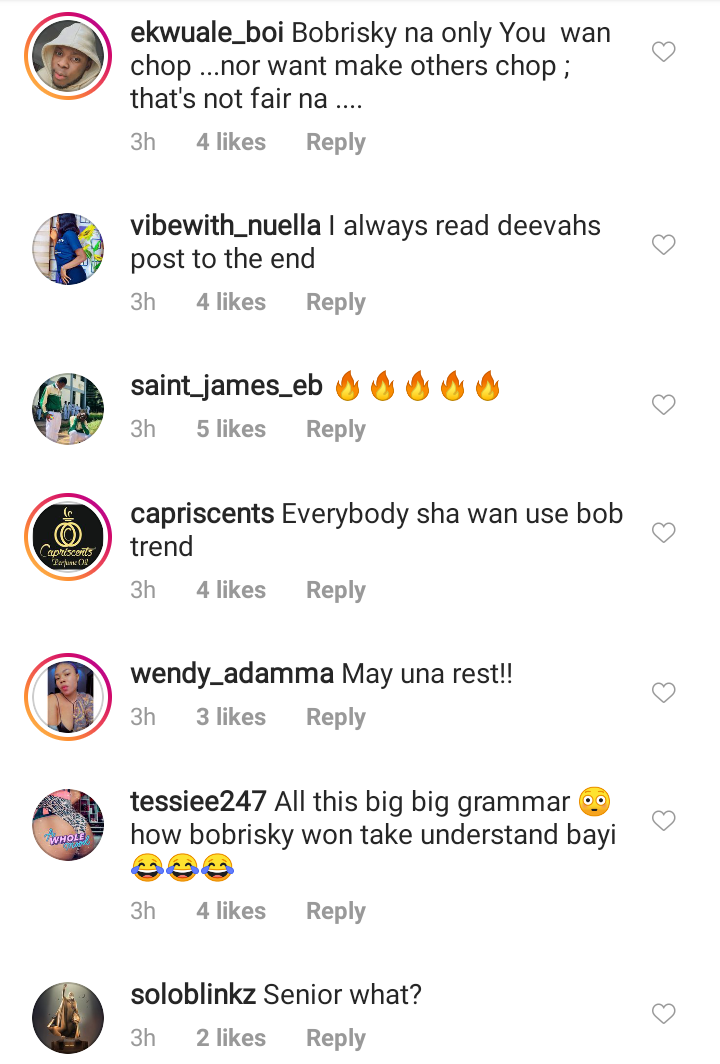Reply to soloblinkz's comment
720x1064 pixels.
336,1038
